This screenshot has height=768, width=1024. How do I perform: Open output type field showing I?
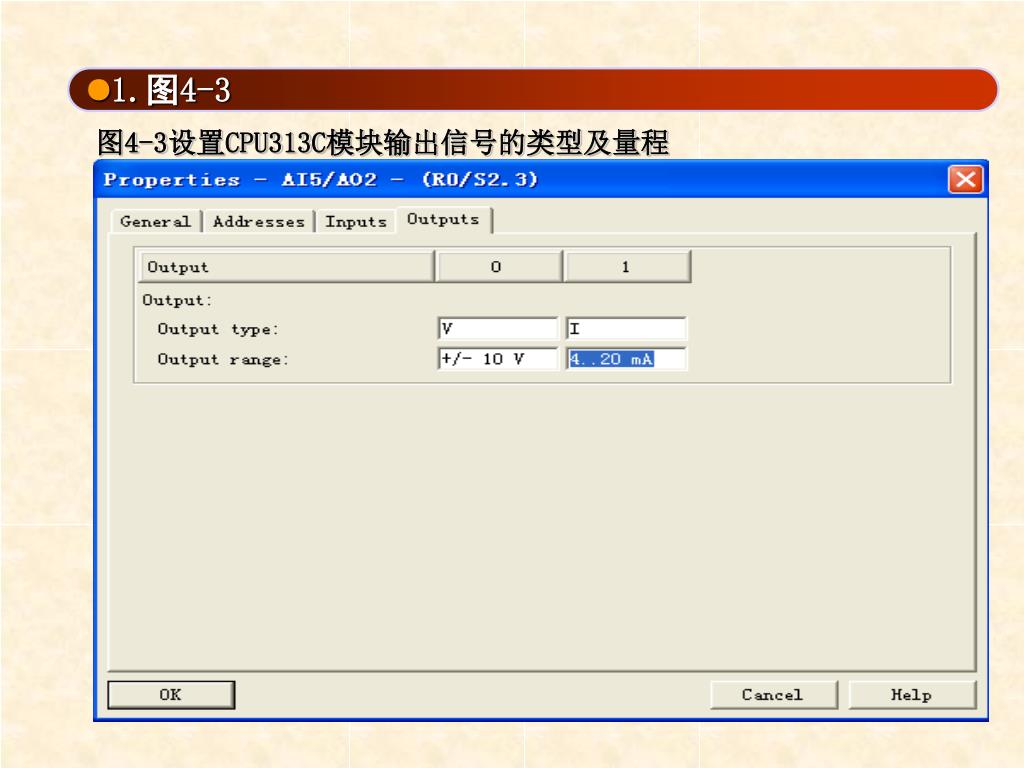click(626, 328)
